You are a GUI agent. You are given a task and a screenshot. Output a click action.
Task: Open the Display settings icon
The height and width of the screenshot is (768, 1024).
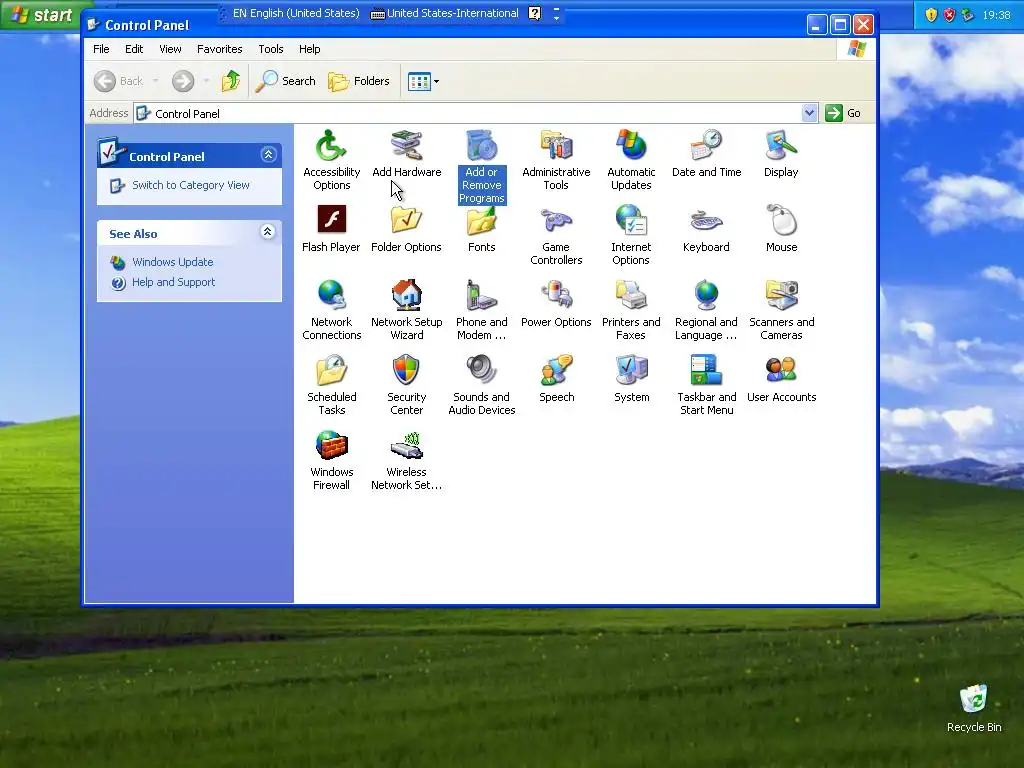pos(781,153)
